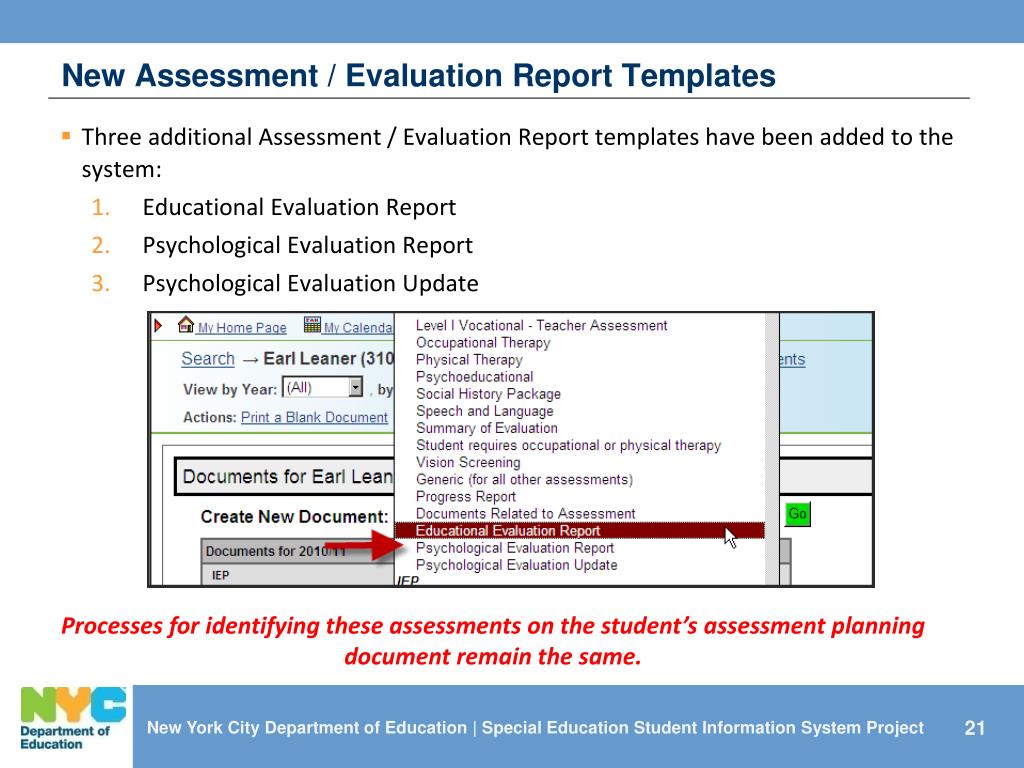This screenshot has height=768, width=1024.
Task: Click the slide number 21
Action: click(974, 728)
